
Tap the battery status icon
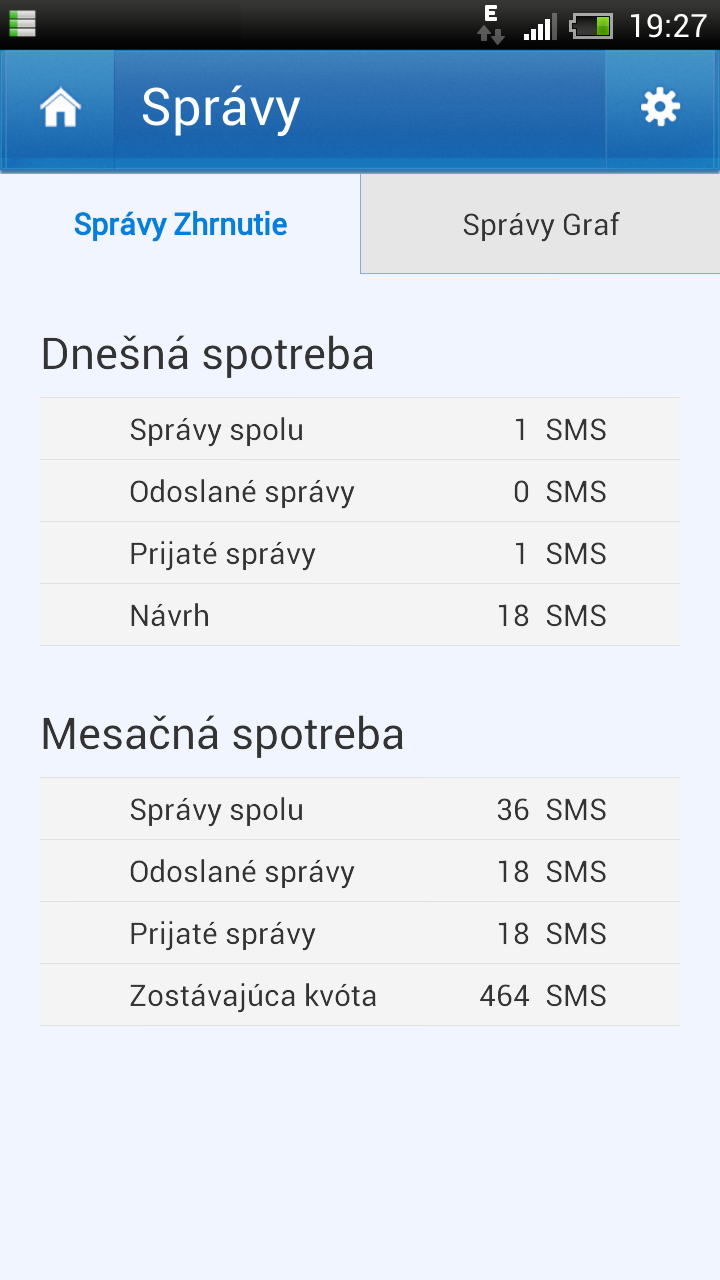click(x=592, y=26)
